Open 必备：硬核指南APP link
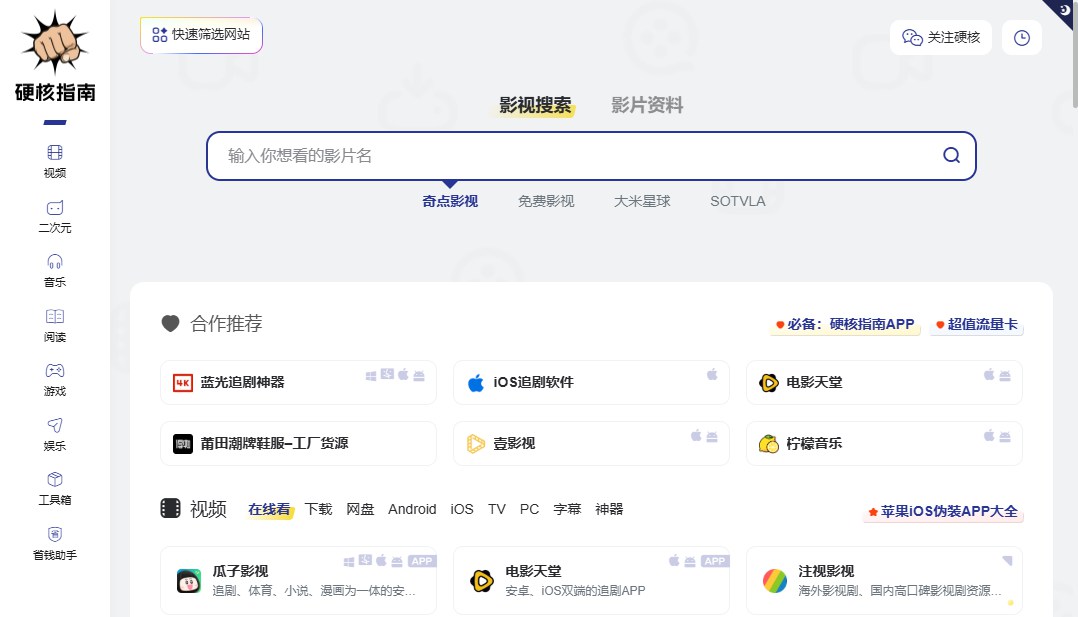The height and width of the screenshot is (617, 1078). pyautogui.click(x=845, y=324)
